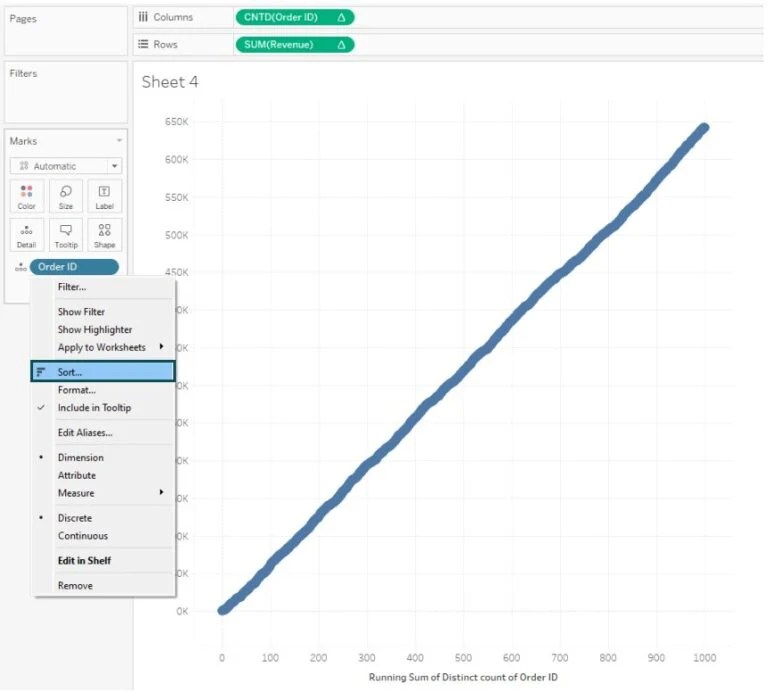The image size is (768, 693).
Task: Open the Marks card dropdown arrow
Action: coord(119,141)
